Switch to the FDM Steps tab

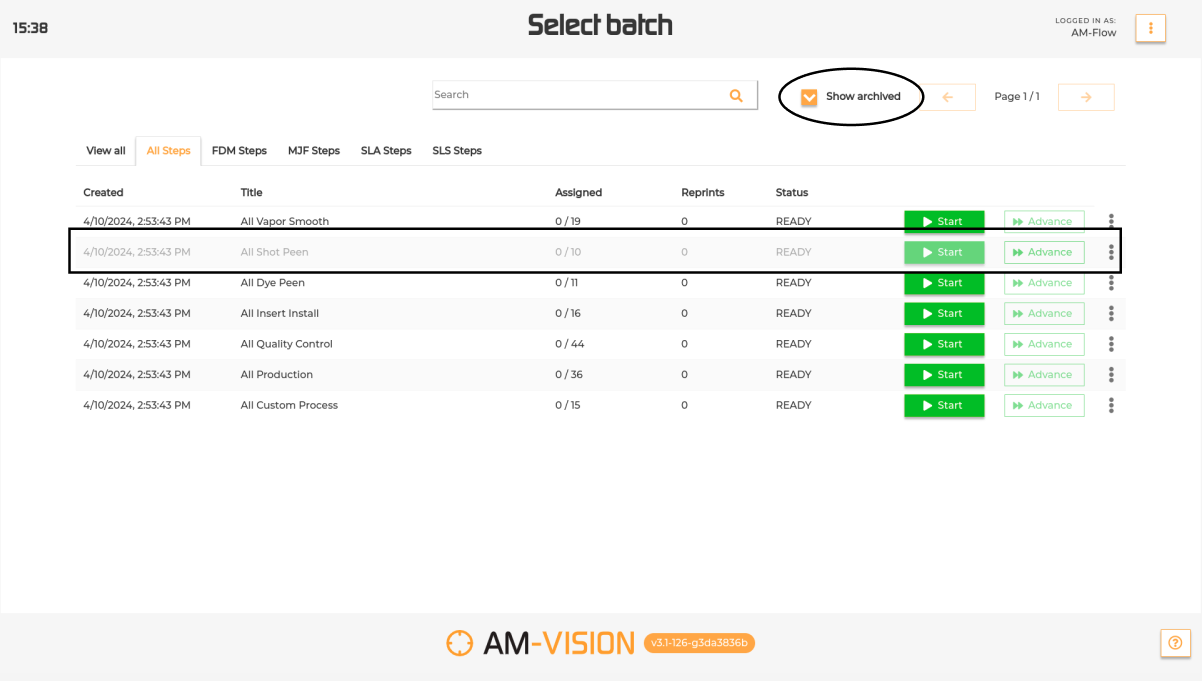pos(239,151)
